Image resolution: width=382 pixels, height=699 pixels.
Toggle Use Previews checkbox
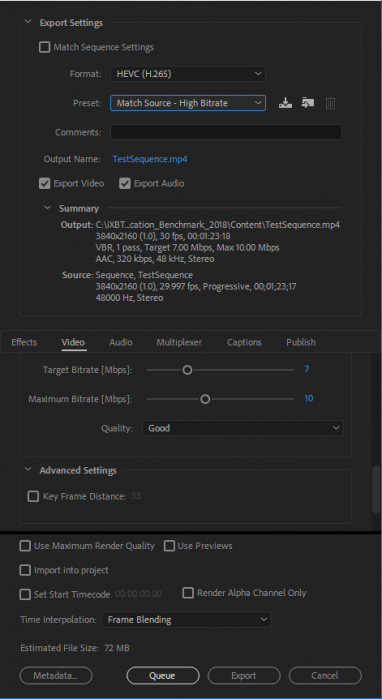169,546
